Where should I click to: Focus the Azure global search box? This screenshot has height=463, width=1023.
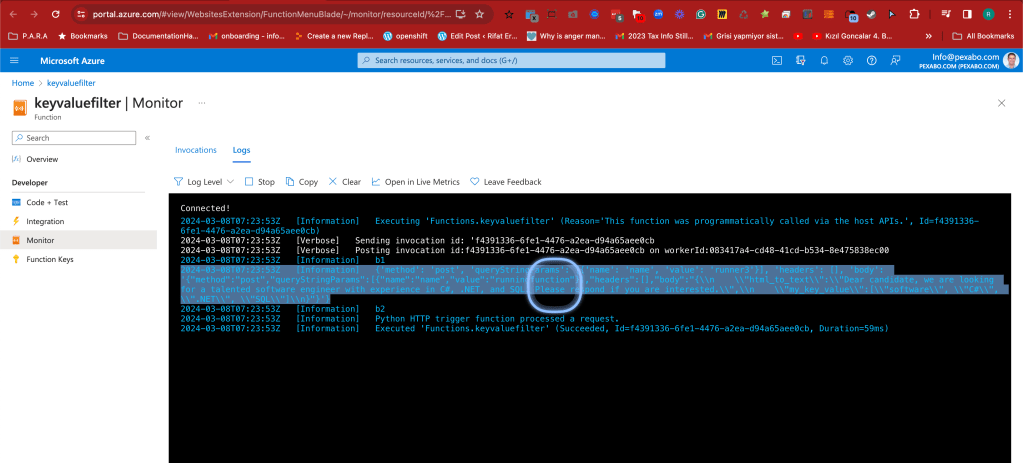click(x=512, y=61)
